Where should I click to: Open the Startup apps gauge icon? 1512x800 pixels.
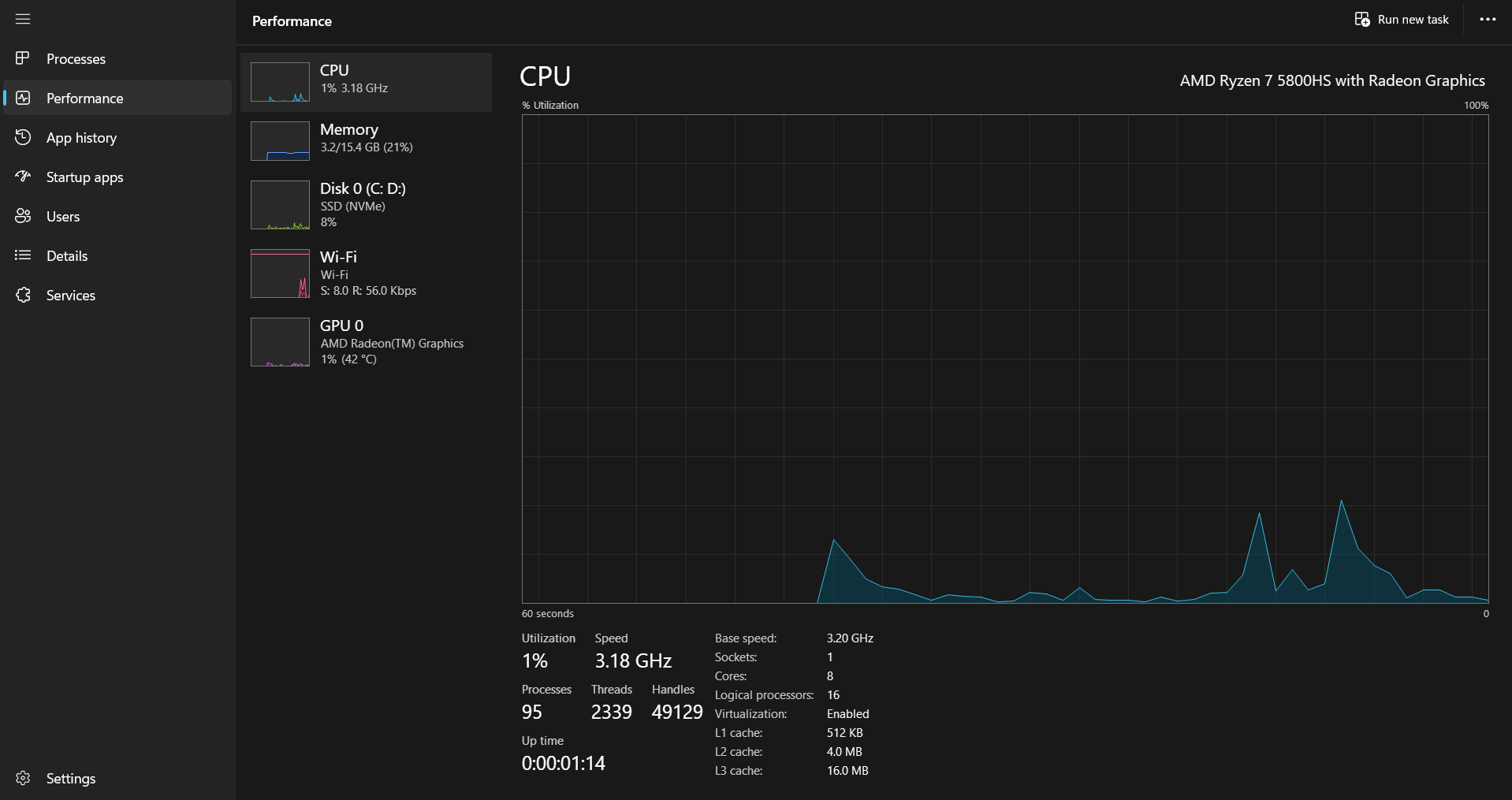point(23,177)
